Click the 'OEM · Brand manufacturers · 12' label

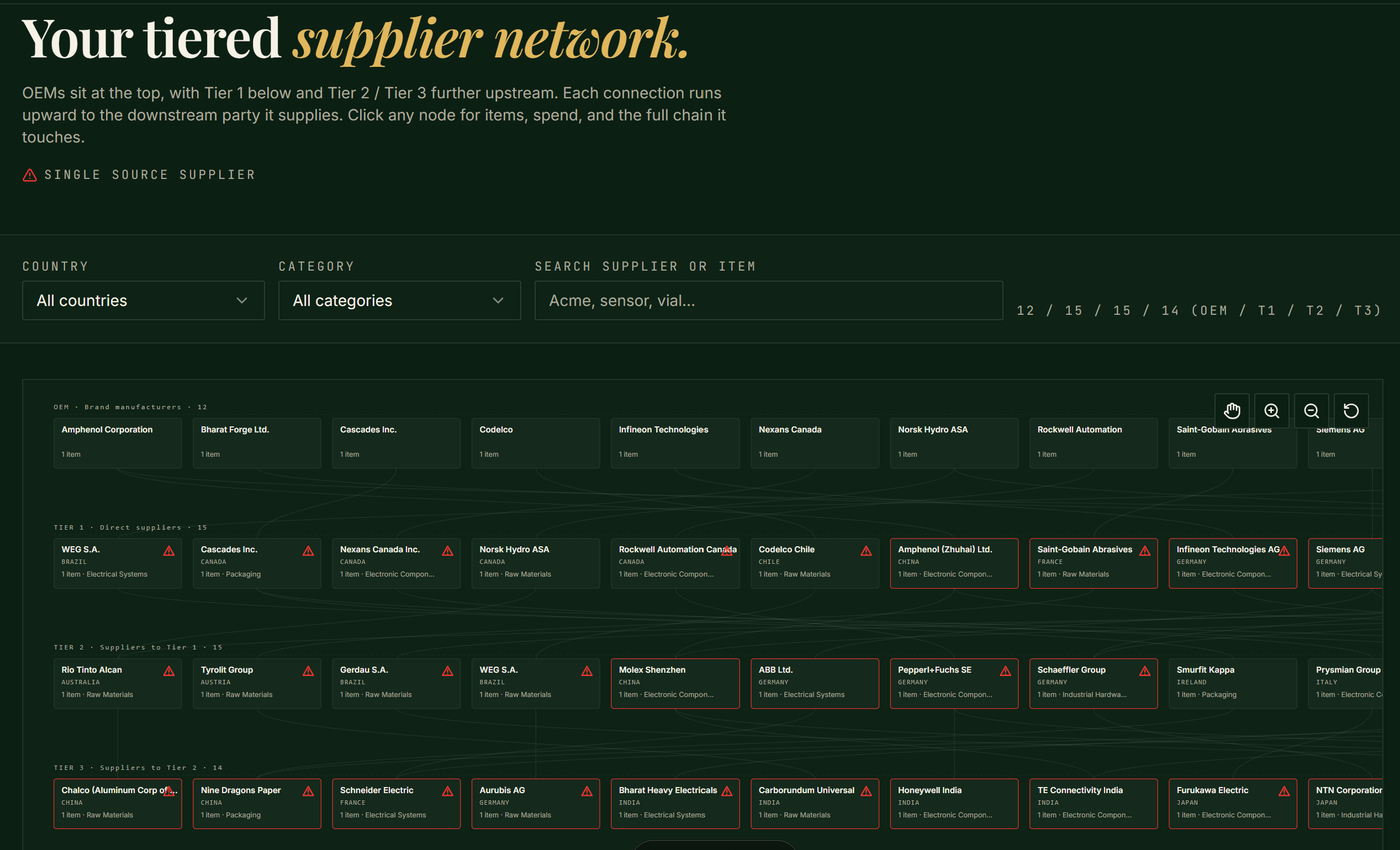130,407
